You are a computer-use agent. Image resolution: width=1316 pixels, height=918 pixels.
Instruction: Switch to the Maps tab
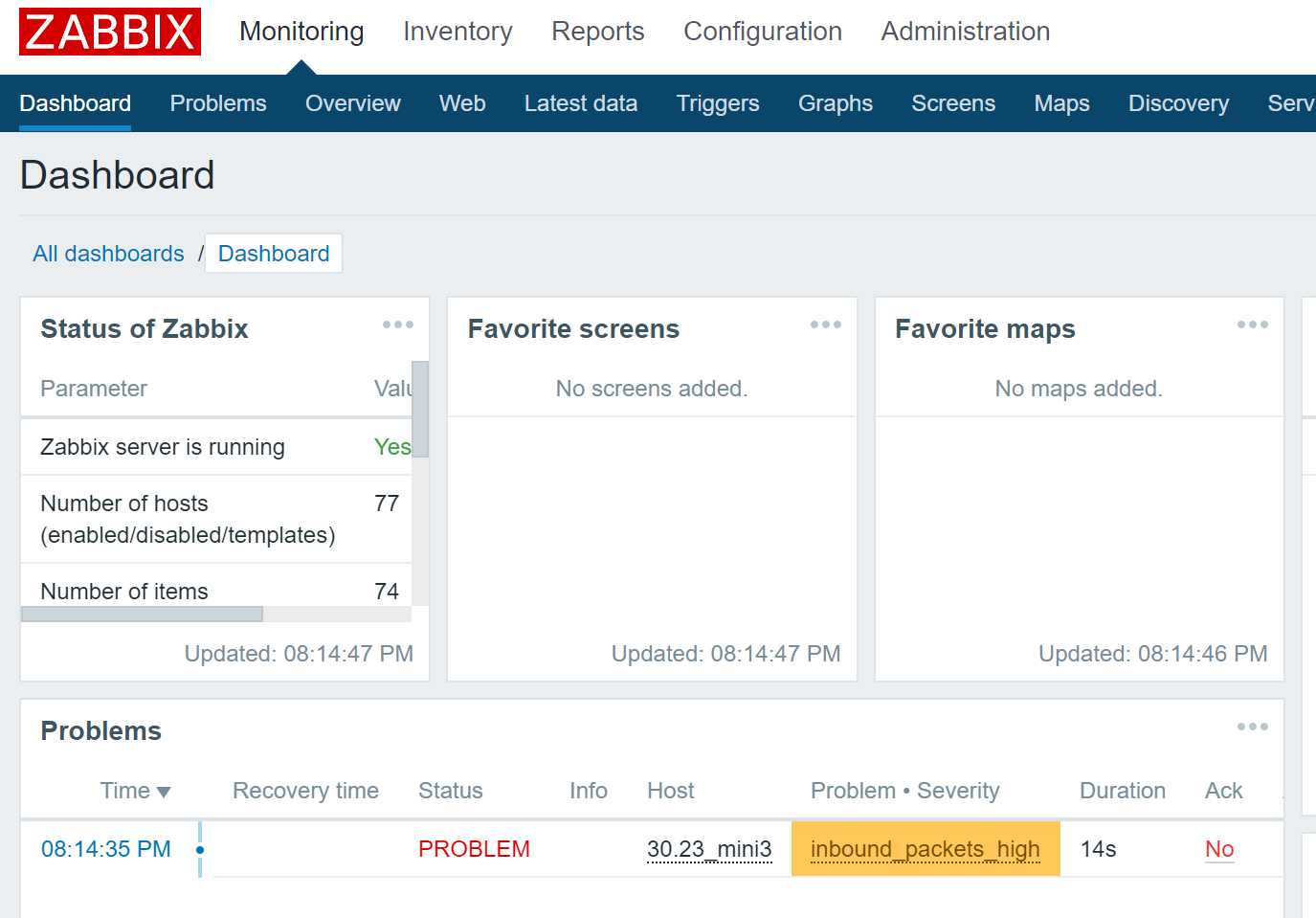click(1062, 103)
